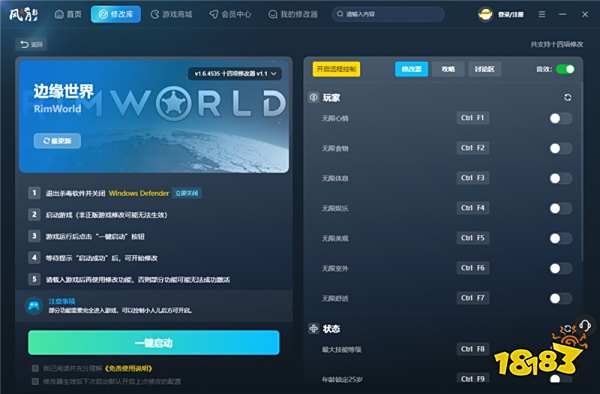Click the Ctrl F2 hotkey box

point(473,148)
